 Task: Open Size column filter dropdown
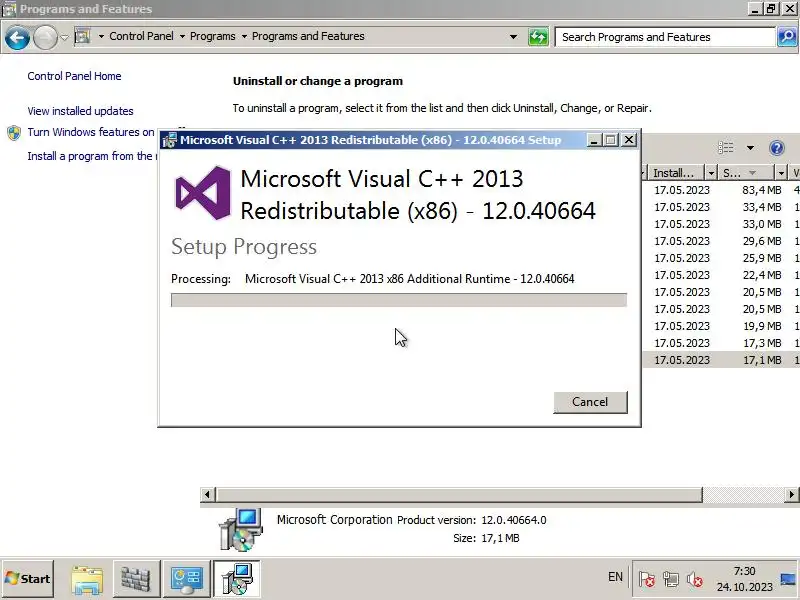pos(781,173)
